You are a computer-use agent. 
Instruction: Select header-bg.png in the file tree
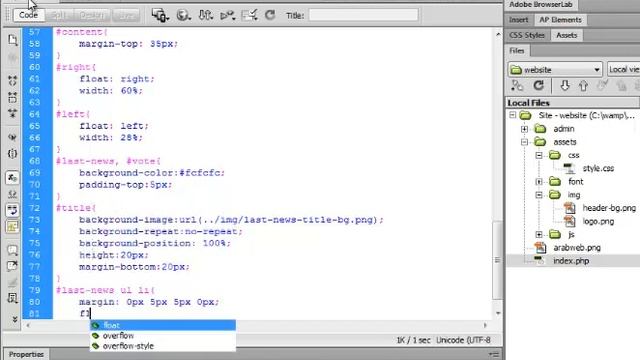(609, 208)
